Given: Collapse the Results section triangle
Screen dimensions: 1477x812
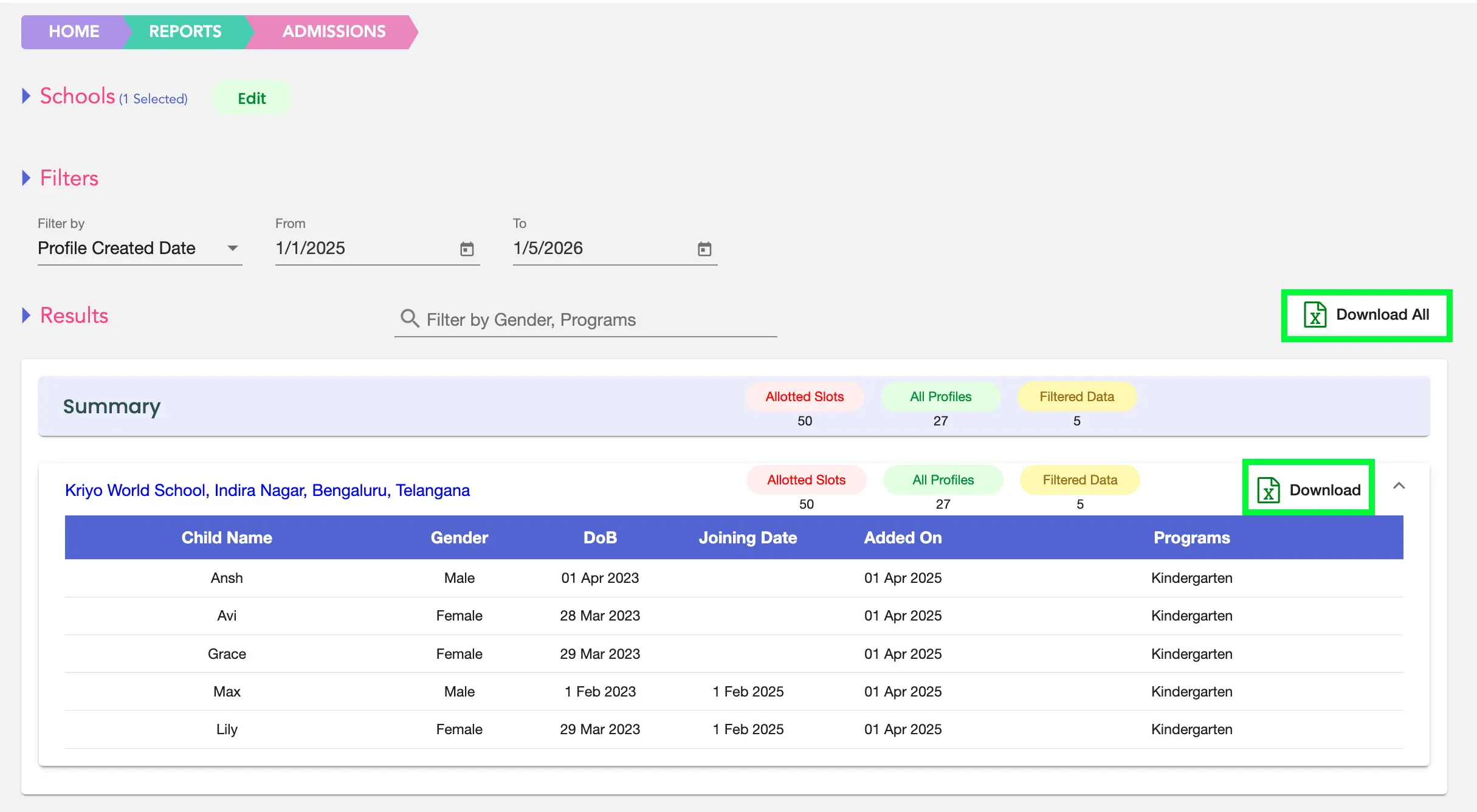Looking at the screenshot, I should pyautogui.click(x=26, y=315).
